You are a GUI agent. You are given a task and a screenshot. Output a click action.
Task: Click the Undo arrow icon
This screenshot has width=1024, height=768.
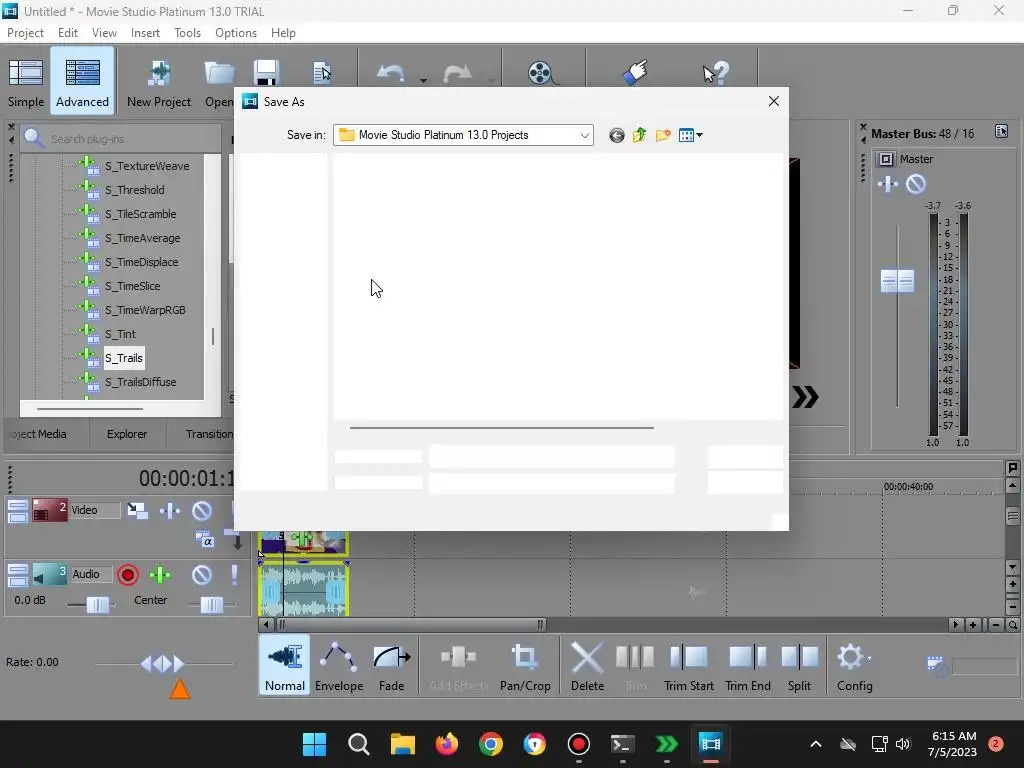391,72
